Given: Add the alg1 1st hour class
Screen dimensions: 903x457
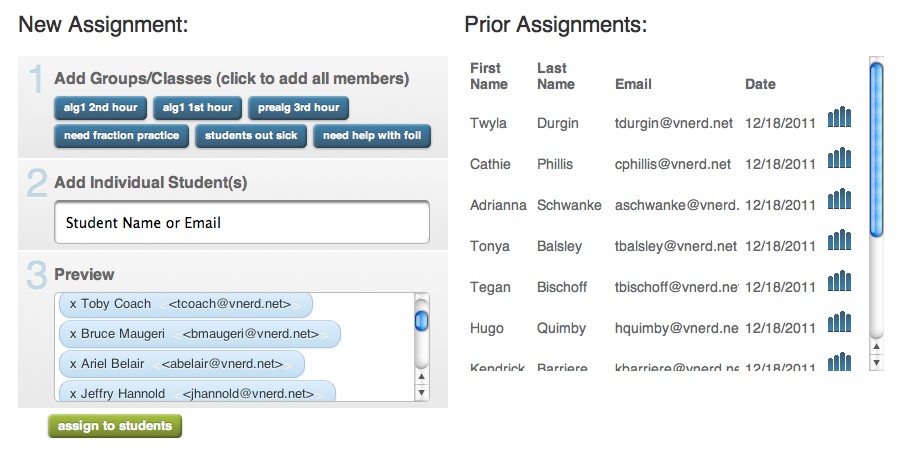Looking at the screenshot, I should (197, 108).
